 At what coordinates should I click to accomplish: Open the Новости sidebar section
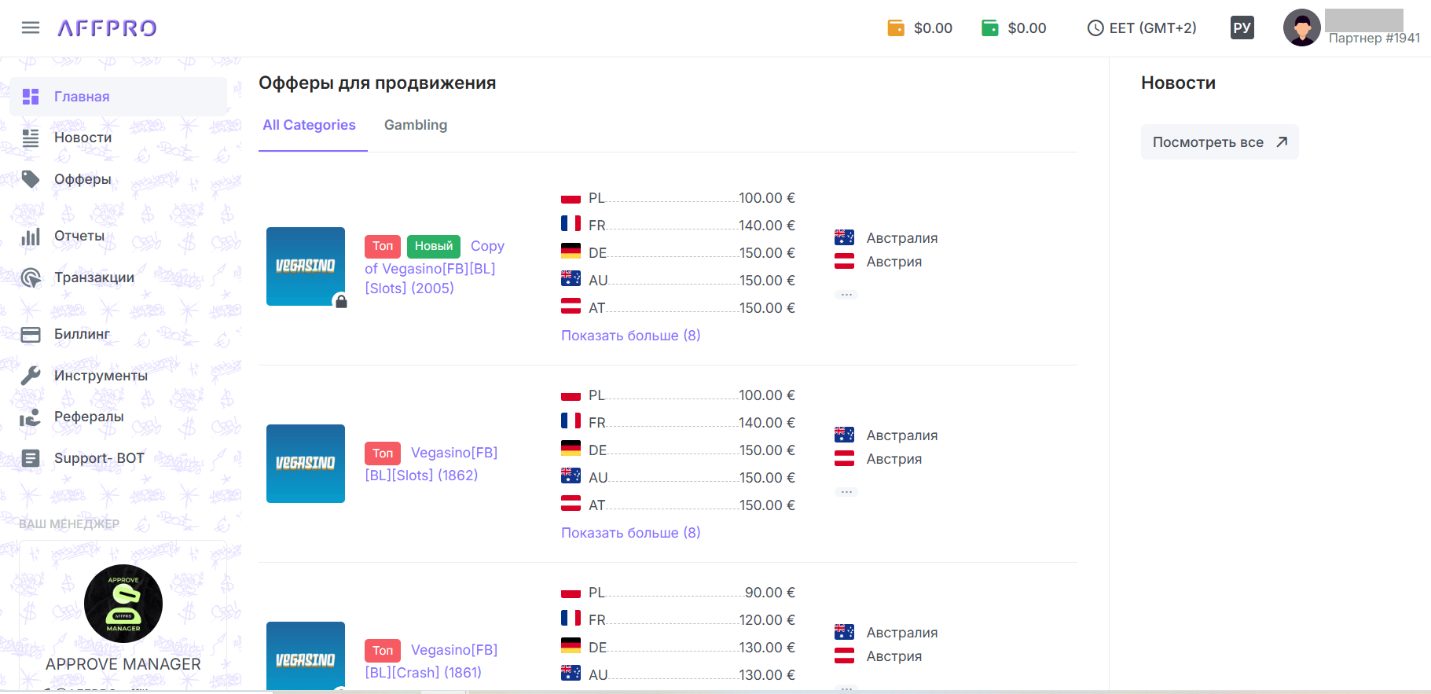[x=83, y=138]
